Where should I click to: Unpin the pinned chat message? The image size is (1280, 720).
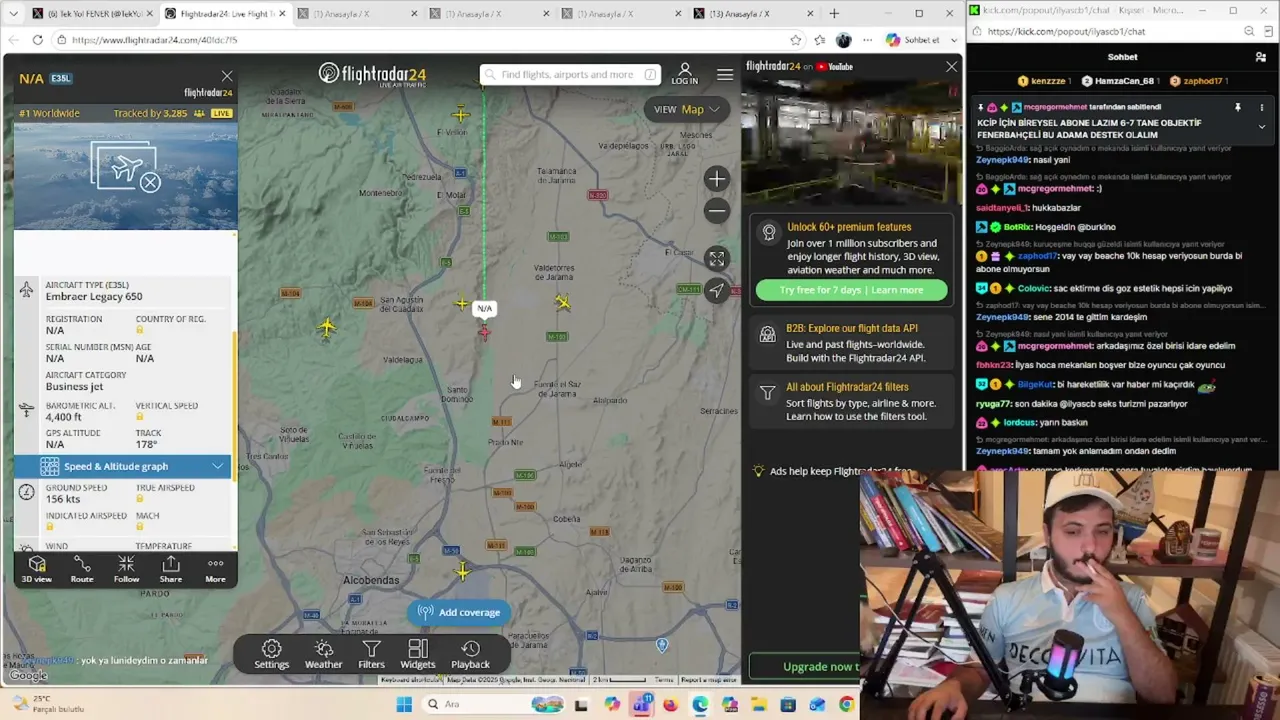1238,107
